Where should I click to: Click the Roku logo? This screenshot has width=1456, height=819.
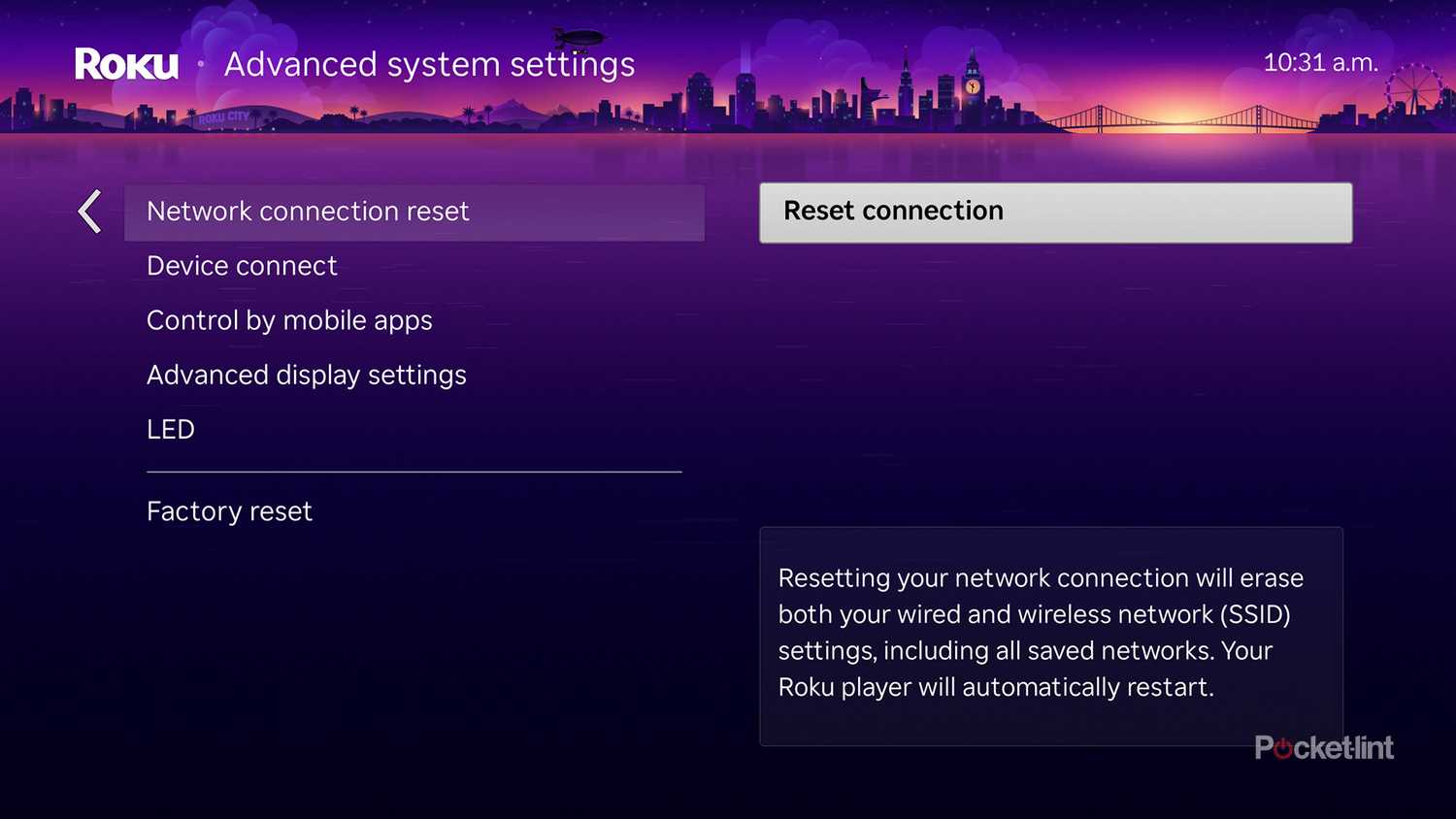126,64
